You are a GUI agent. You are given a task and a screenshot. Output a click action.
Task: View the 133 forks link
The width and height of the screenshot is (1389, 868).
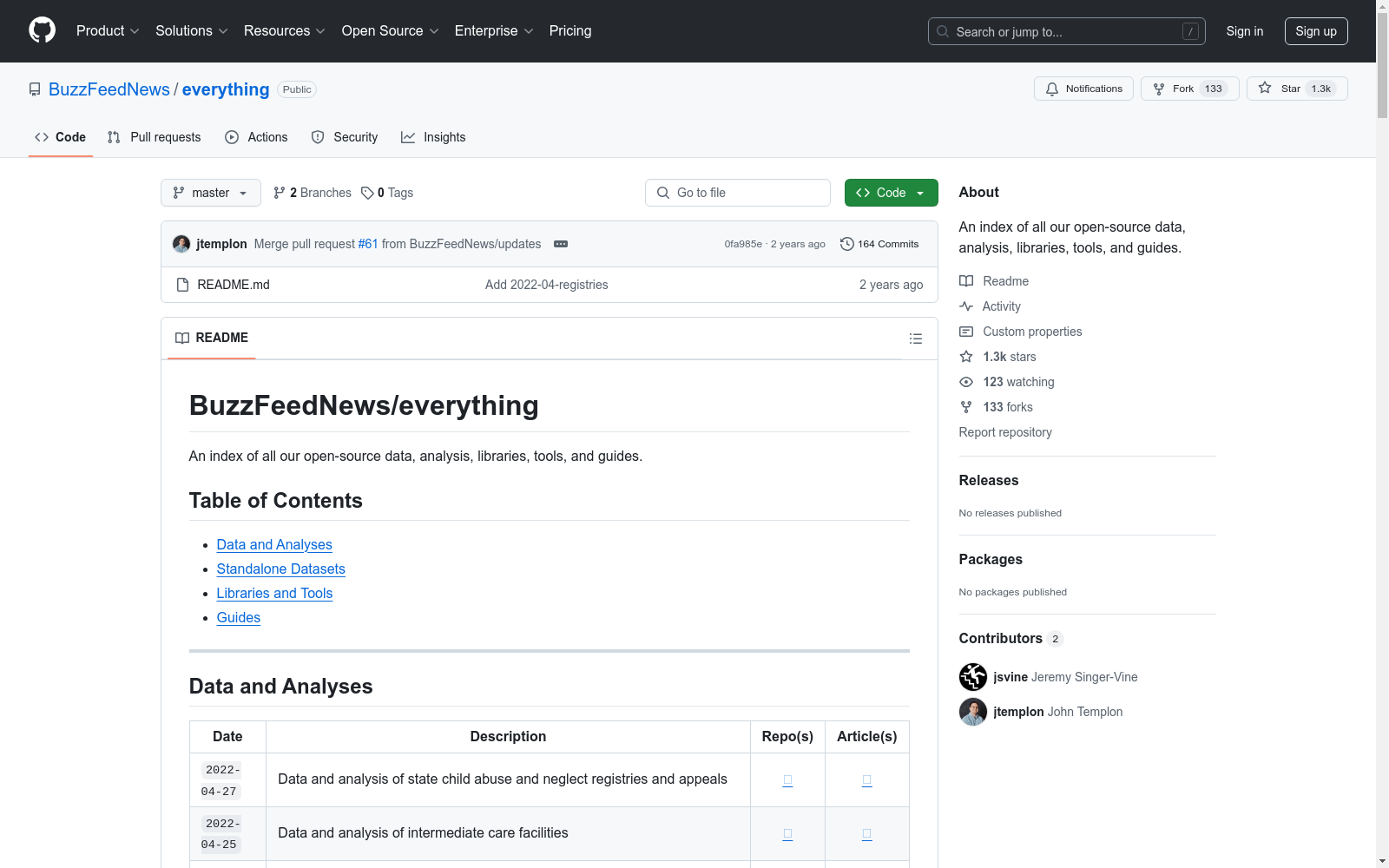click(x=996, y=407)
